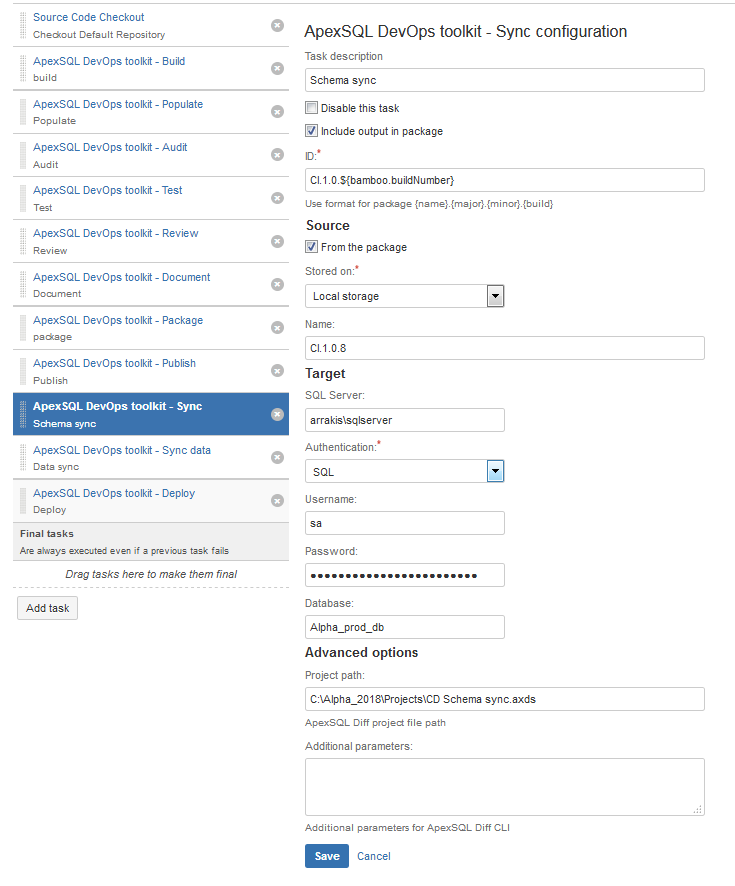This screenshot has height=886, width=735.
Task: Click the remove icon on Deploy task
Action: (x=277, y=501)
